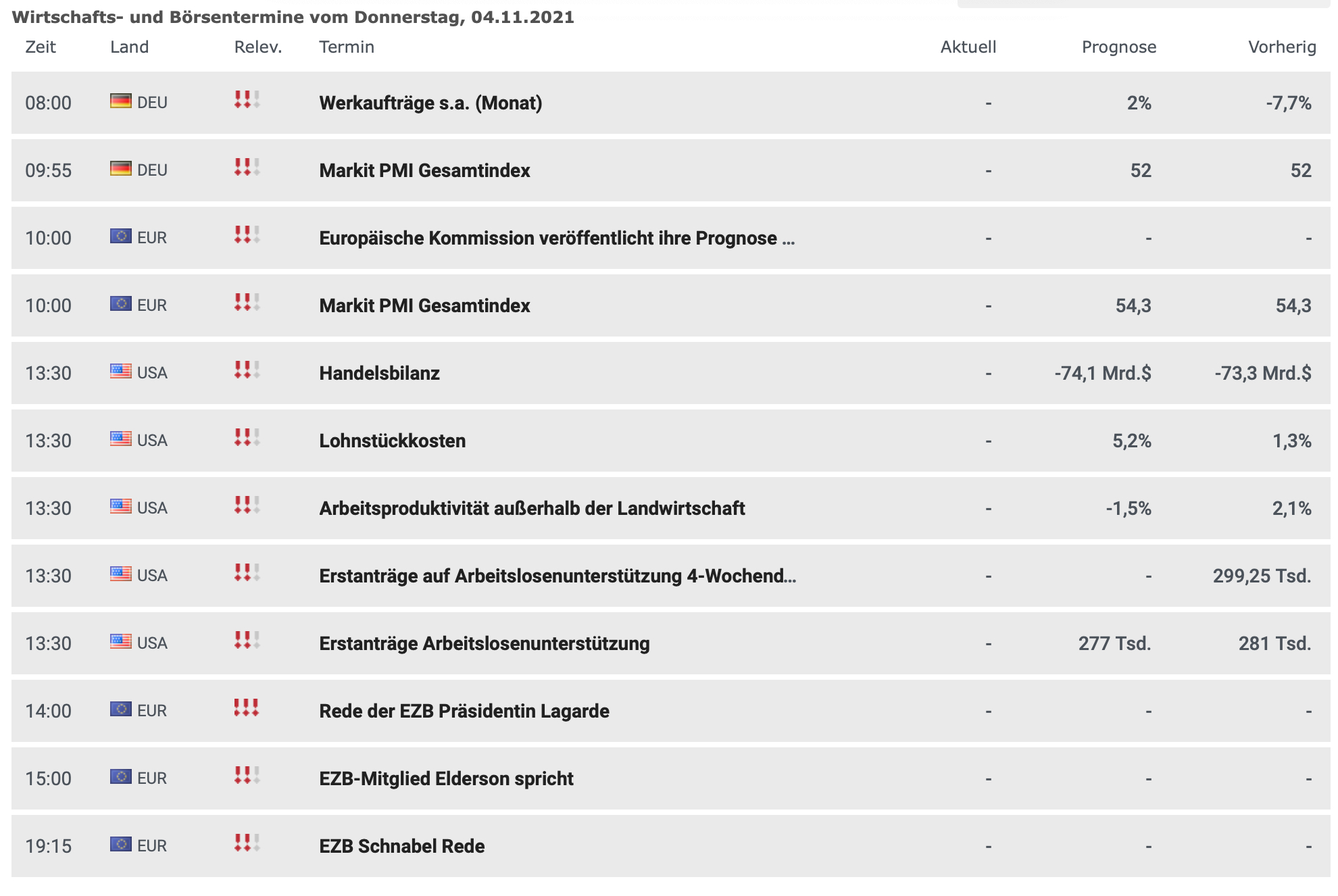The width and height of the screenshot is (1338, 896).
Task: Click relevance marks for Lohnstückkosten
Action: 247,437
